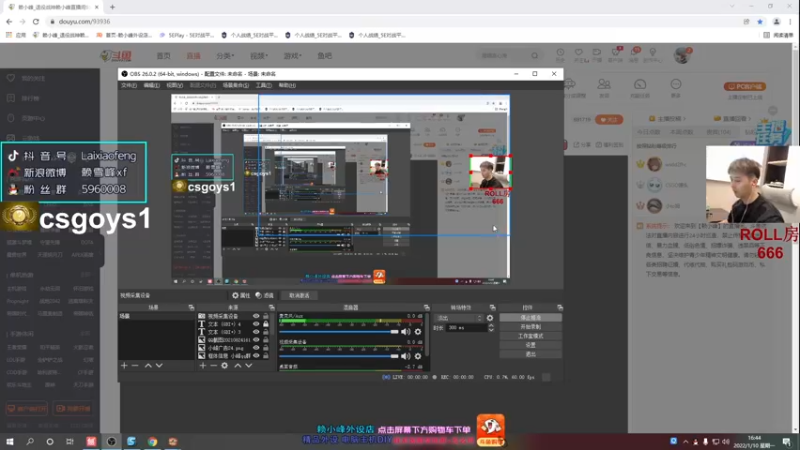Viewport: 800px width, 450px height.
Task: Click 退出 to exit OBS
Action: 531,354
